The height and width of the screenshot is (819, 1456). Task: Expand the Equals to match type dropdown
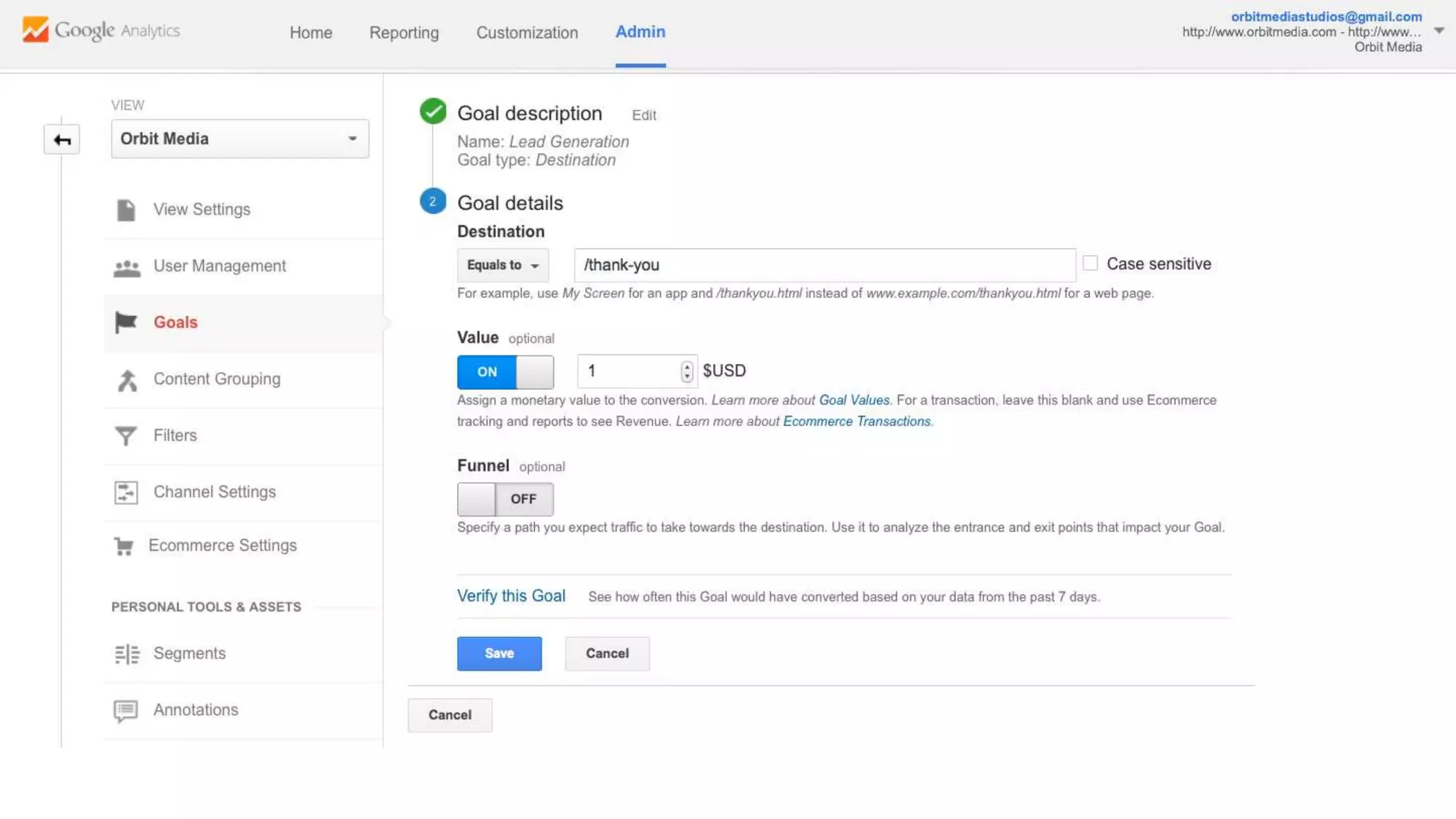coord(503,265)
